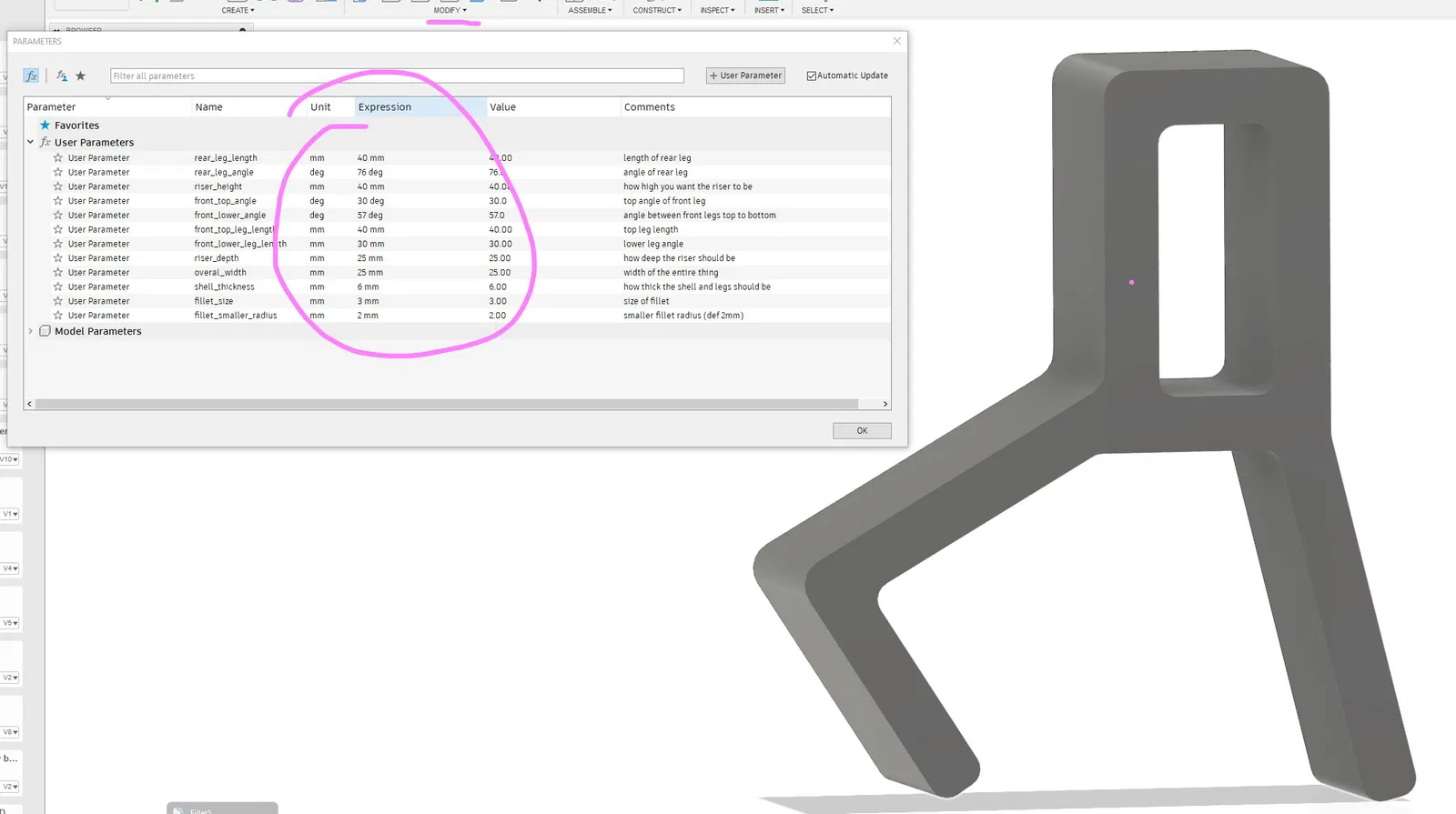Open the INSERT toolbar menu
Screen dimensions: 1456x814
tap(769, 10)
